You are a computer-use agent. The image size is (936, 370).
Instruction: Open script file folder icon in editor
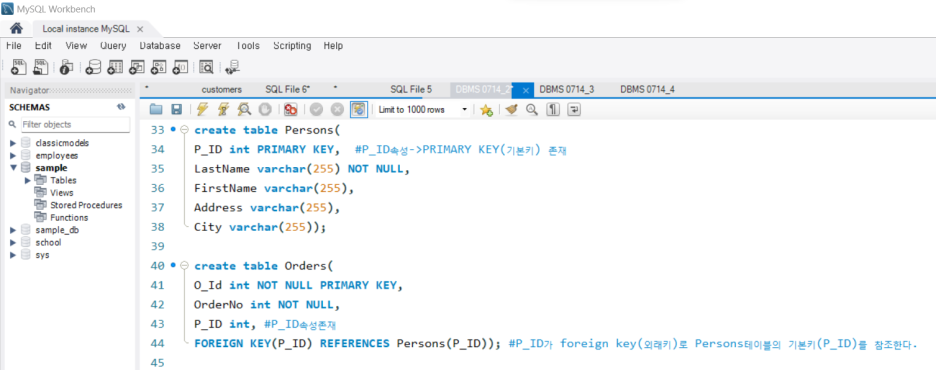click(x=156, y=109)
